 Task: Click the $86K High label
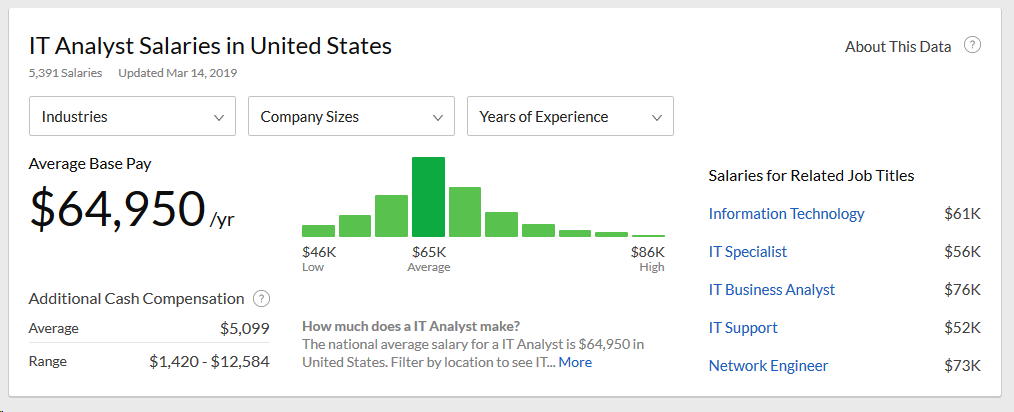[647, 253]
